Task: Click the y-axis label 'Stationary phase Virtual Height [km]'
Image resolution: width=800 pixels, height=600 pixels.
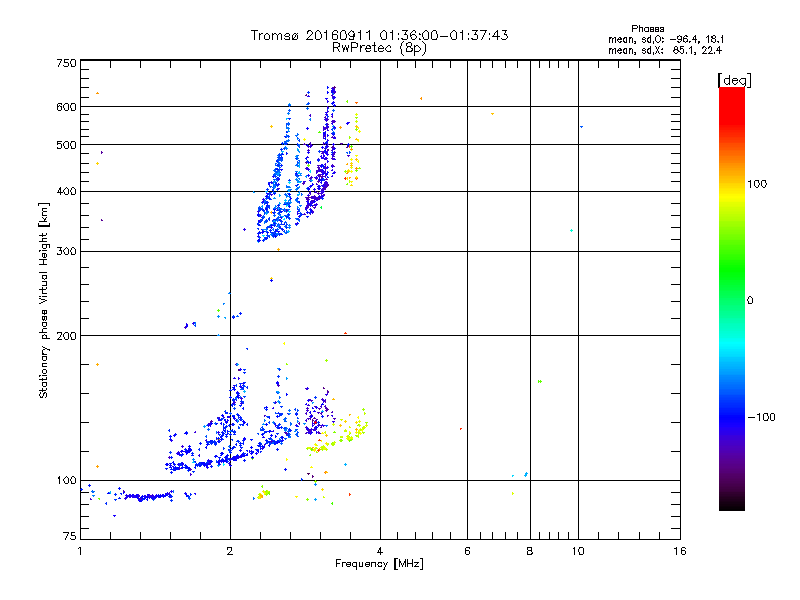Action: tap(44, 300)
